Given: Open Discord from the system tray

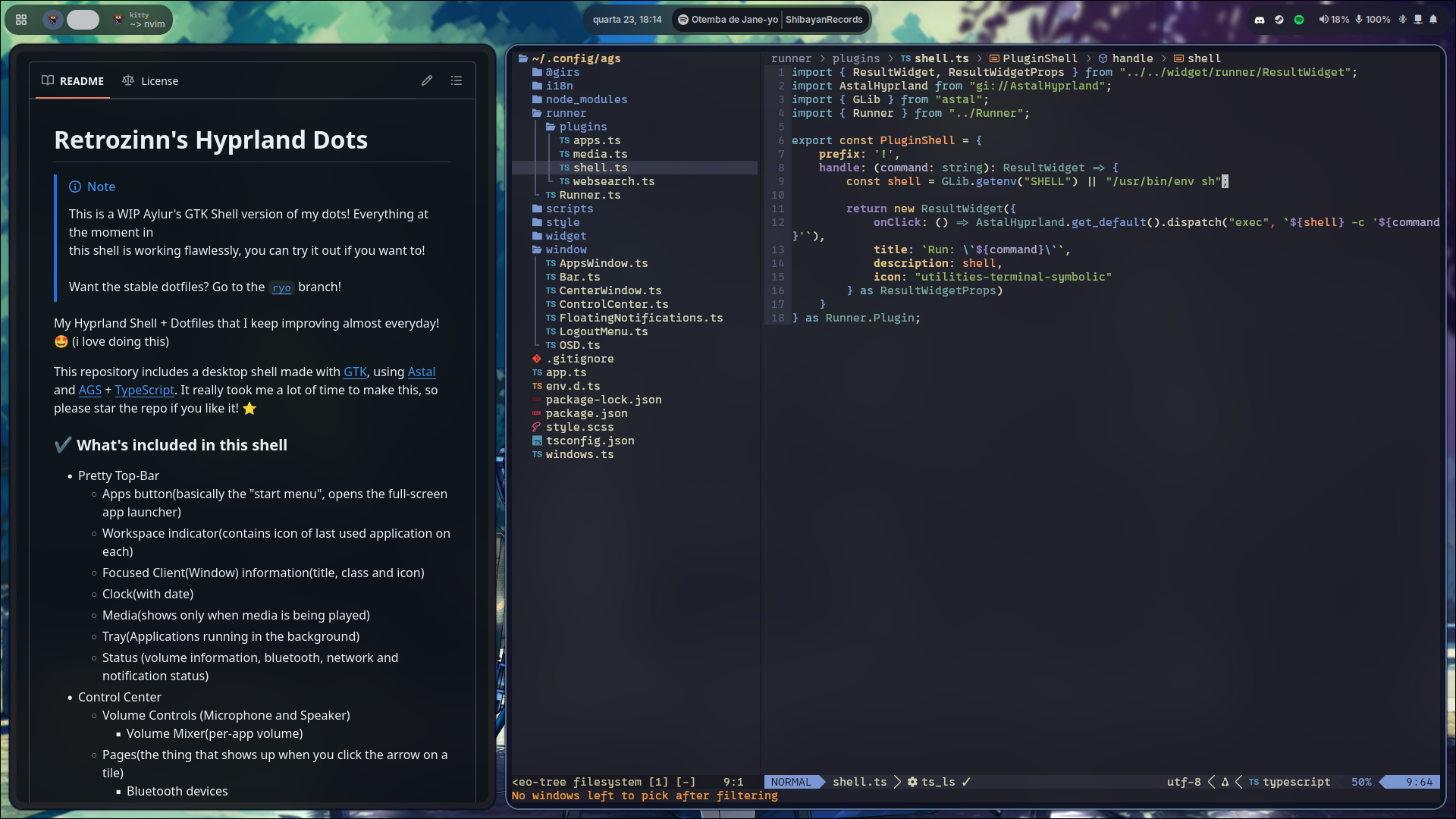Looking at the screenshot, I should tap(1260, 20).
